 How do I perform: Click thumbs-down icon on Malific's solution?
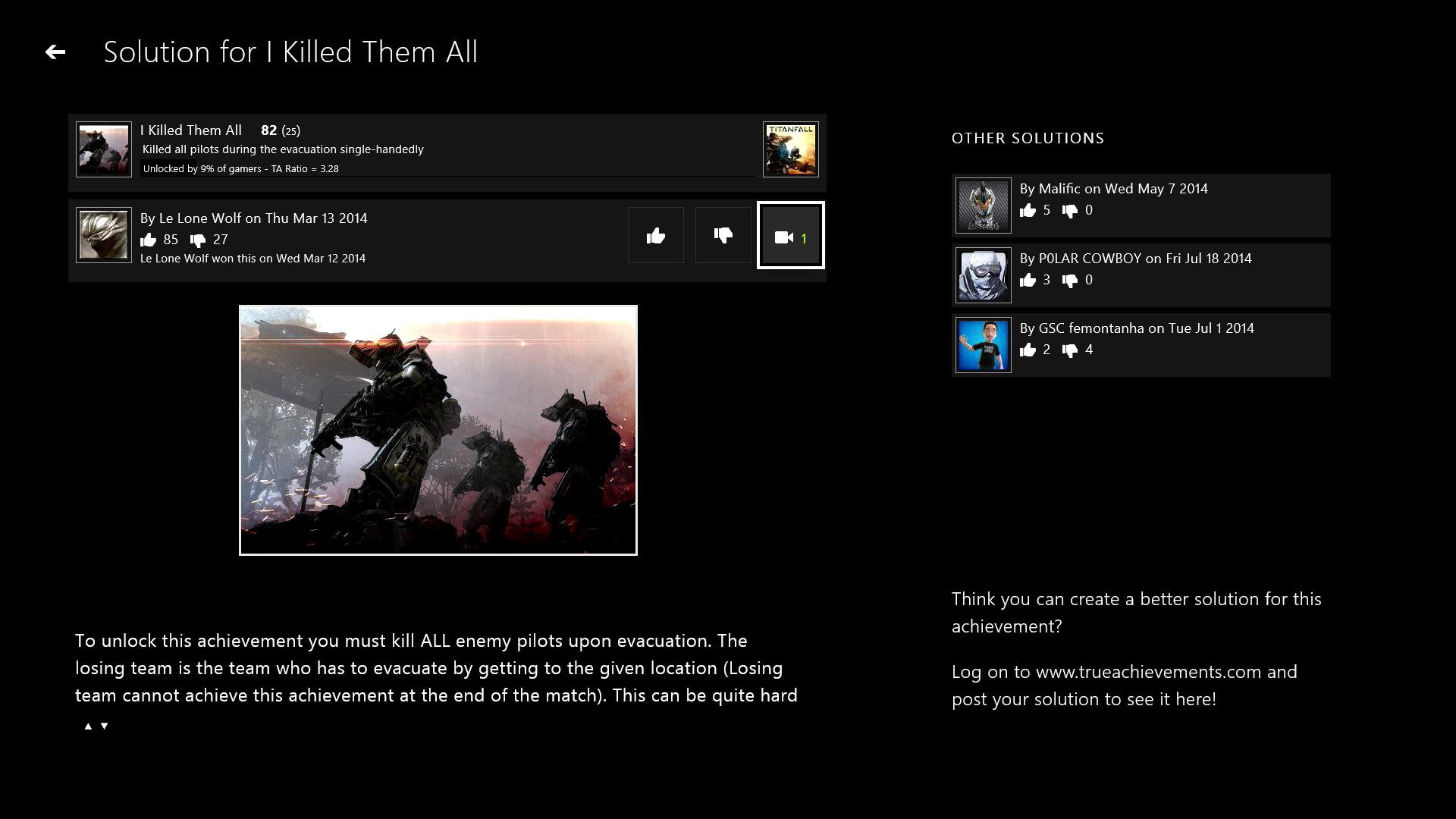tap(1070, 211)
